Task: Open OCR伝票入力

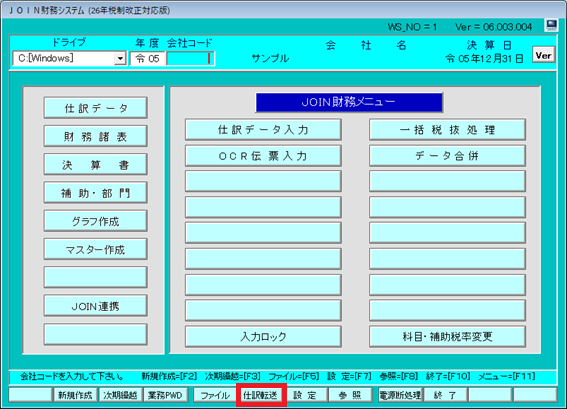Action: pos(263,156)
